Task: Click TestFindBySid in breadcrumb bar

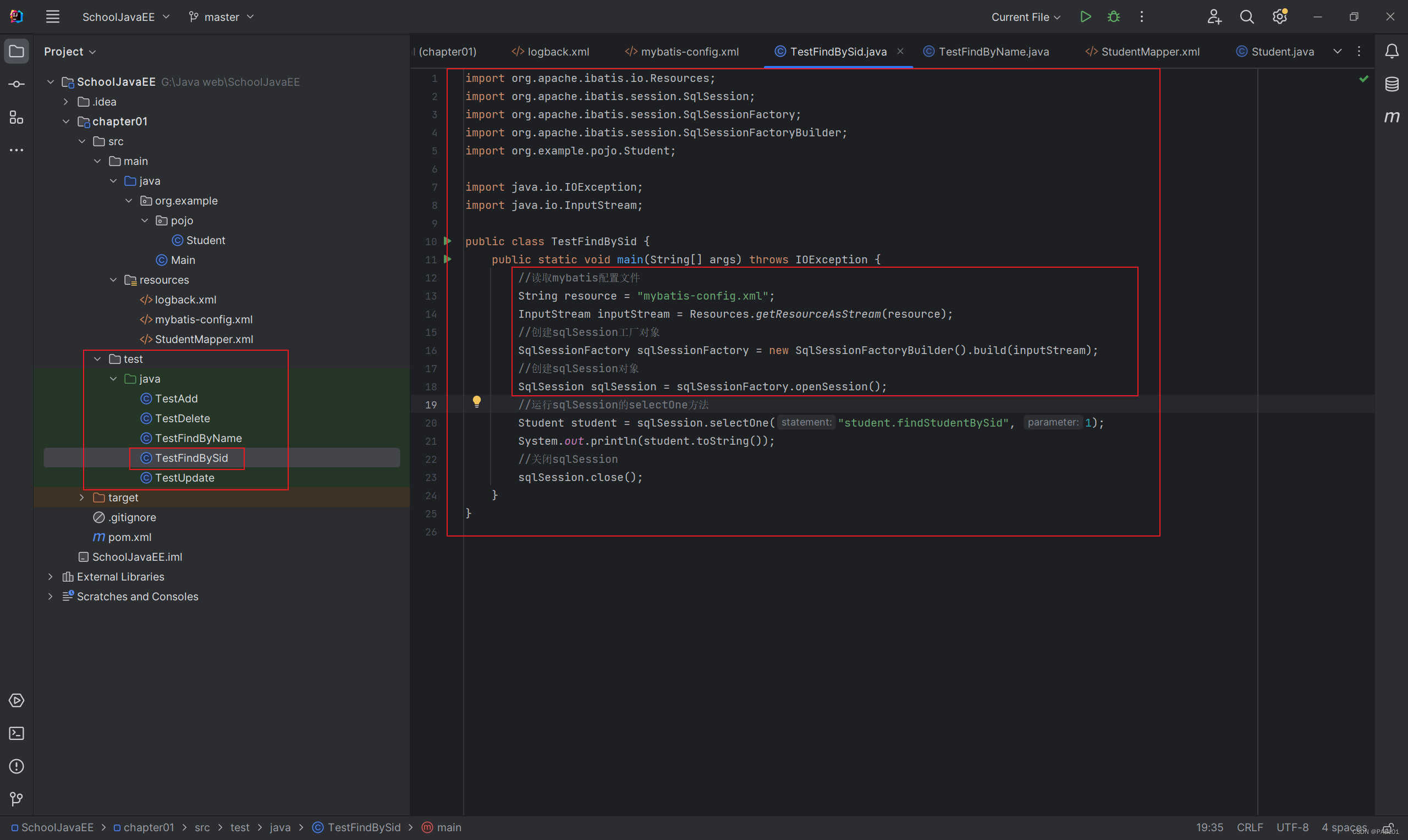Action: 356,827
